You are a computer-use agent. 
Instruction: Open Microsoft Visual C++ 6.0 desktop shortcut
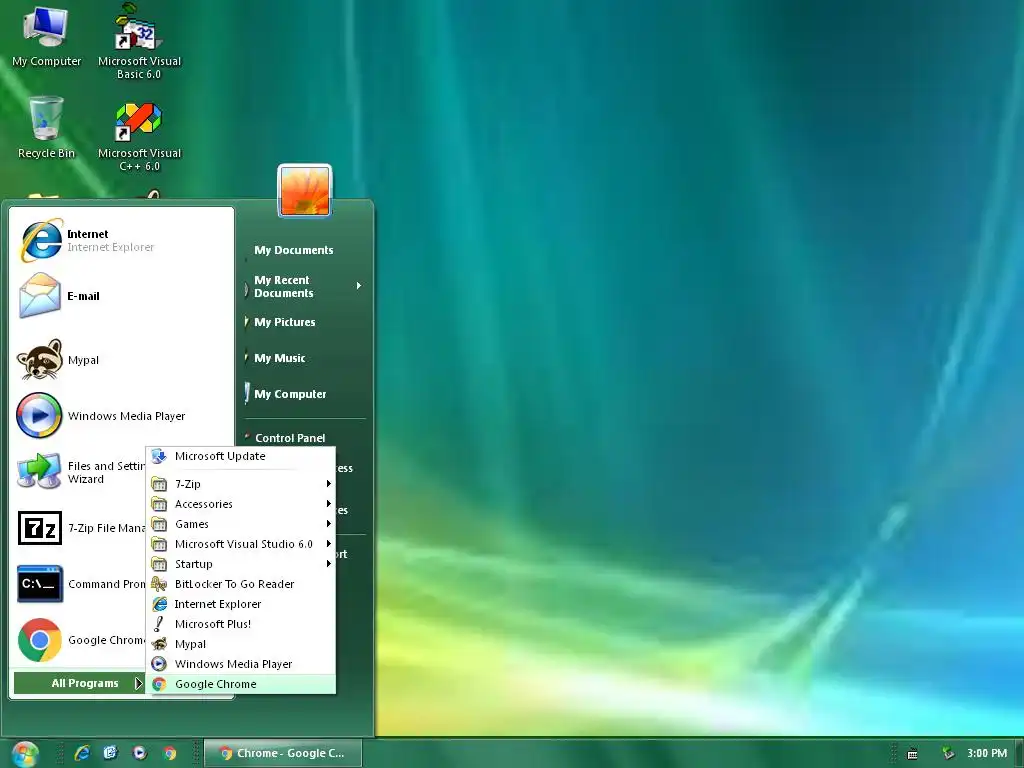139,136
